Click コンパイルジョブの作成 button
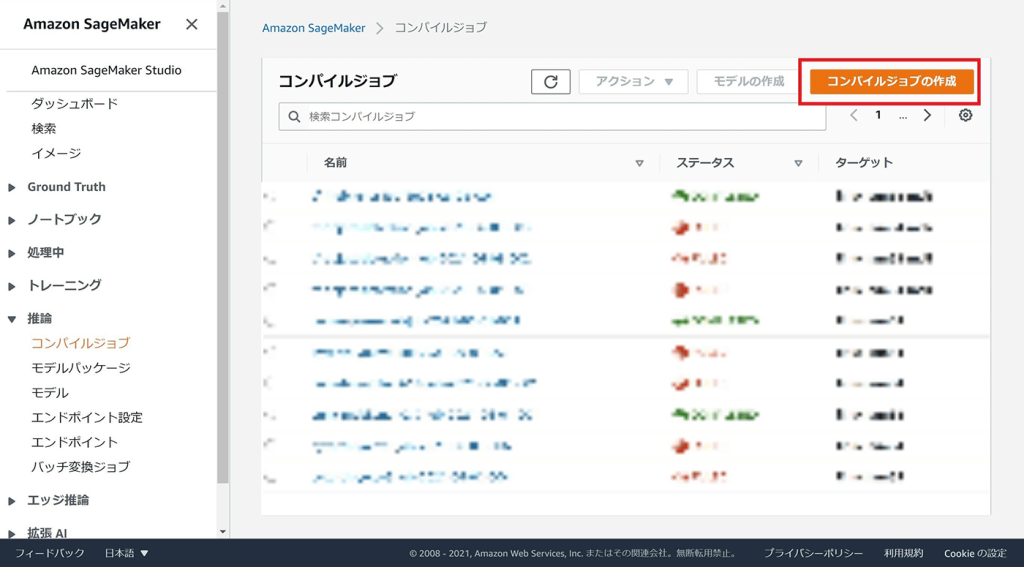This screenshot has width=1024, height=567. [891, 82]
